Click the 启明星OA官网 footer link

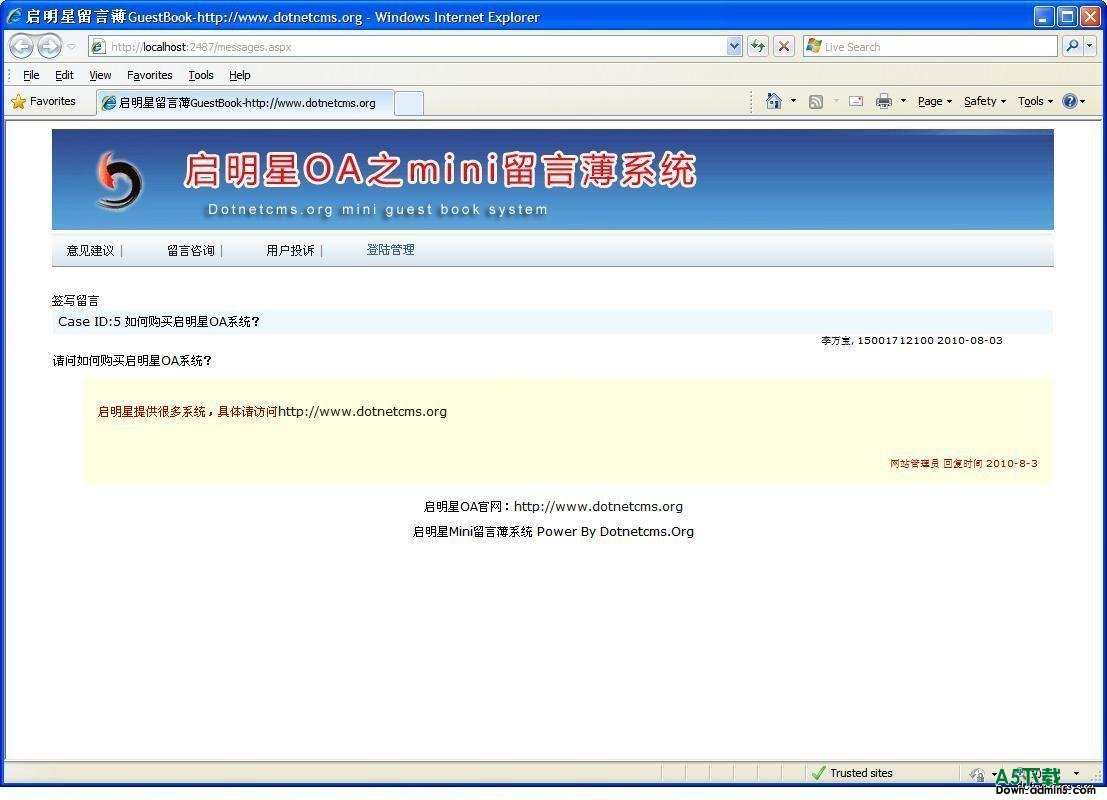553,506
